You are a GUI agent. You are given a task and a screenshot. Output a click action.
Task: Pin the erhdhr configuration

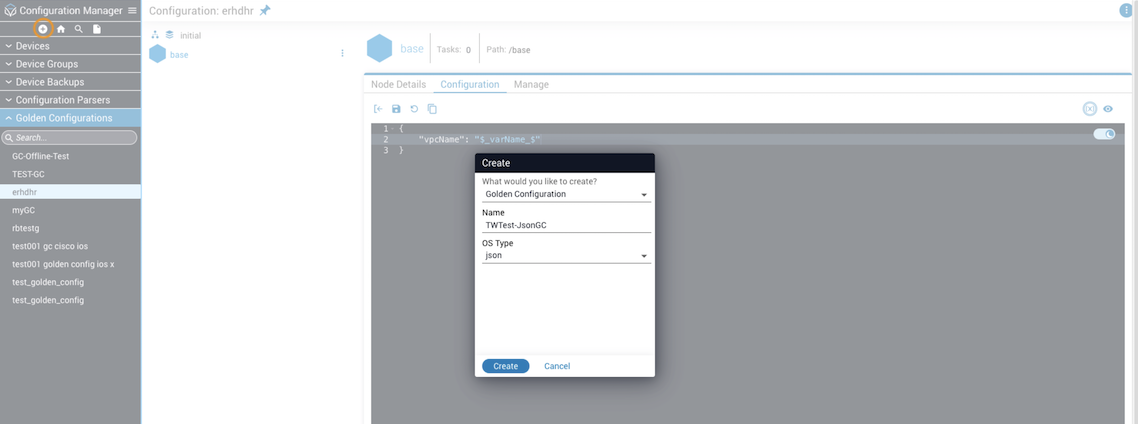(265, 10)
